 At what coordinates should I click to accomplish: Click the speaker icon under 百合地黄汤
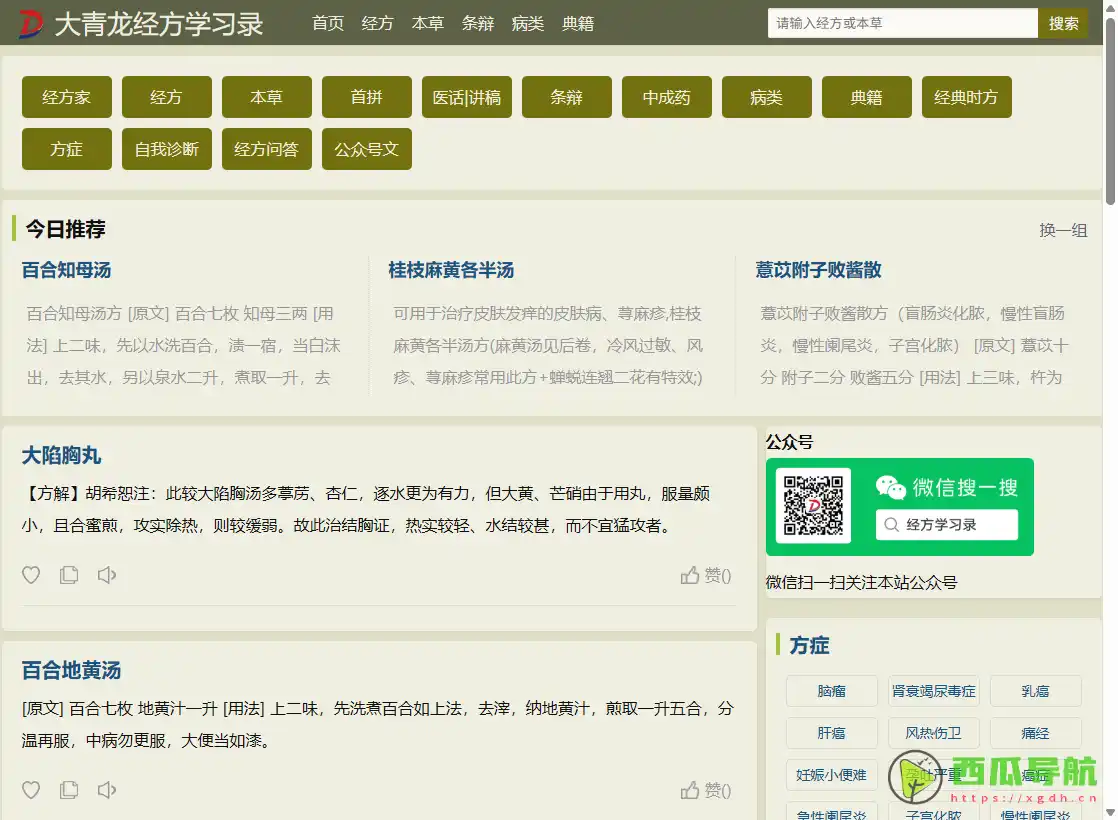click(107, 790)
